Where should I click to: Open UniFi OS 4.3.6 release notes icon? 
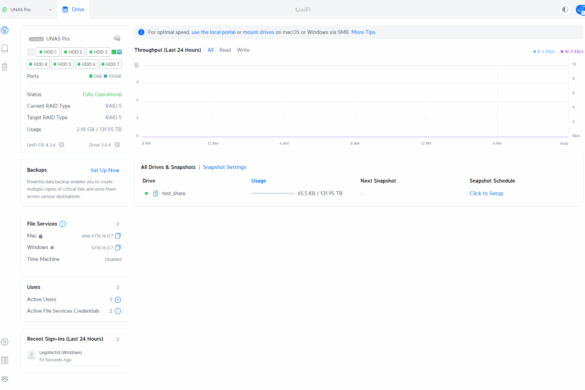(62, 145)
